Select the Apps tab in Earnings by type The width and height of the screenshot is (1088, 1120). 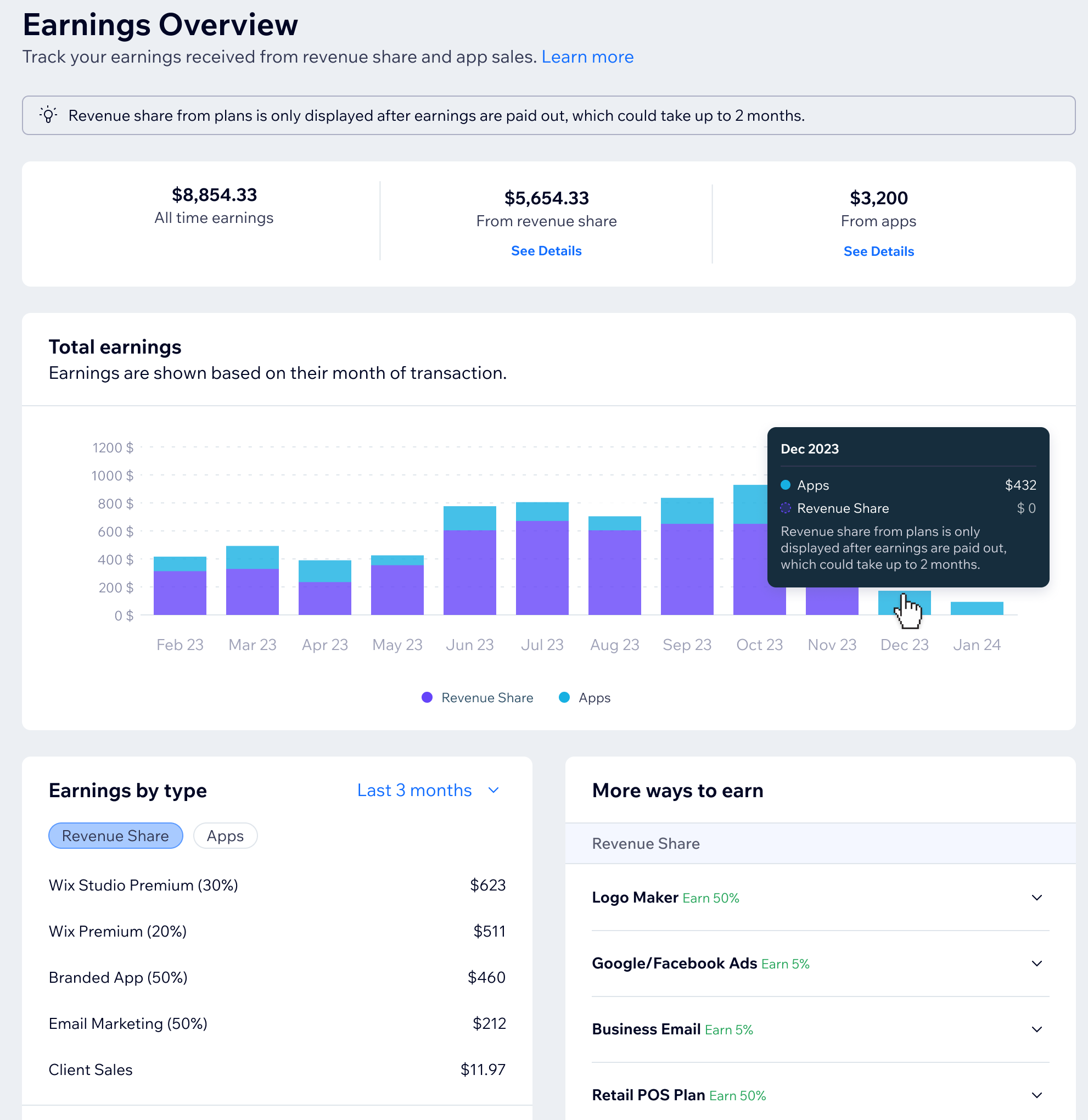[x=224, y=835]
